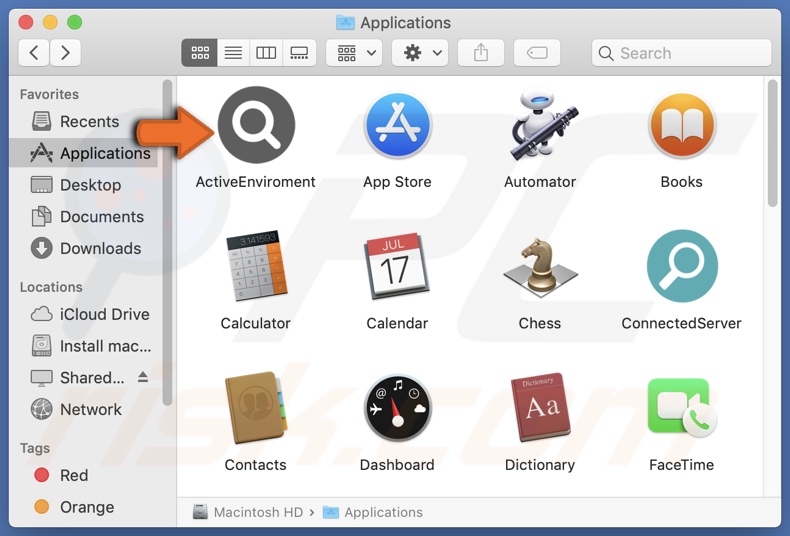Click Applications in the path bar
Image resolution: width=790 pixels, height=536 pixels.
coord(373,512)
